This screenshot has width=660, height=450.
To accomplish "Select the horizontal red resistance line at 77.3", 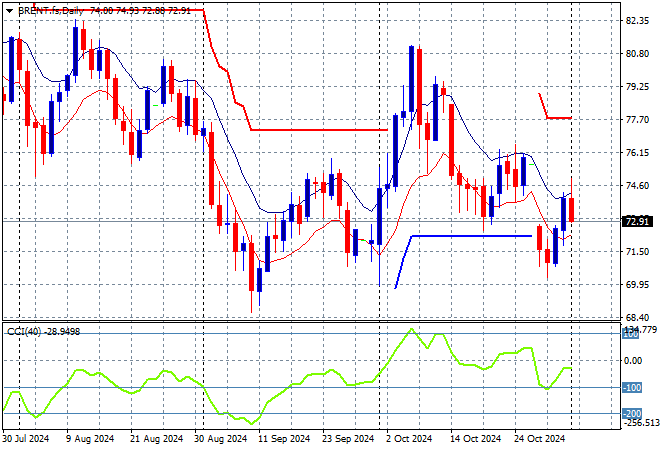I will click(320, 130).
